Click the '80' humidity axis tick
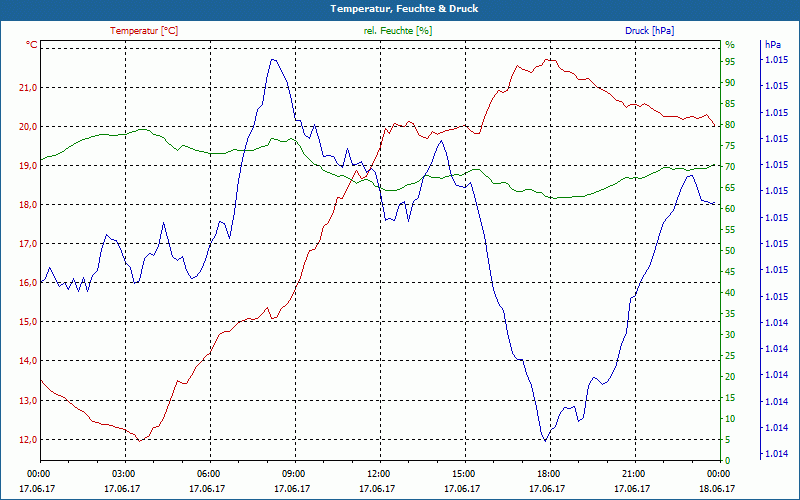The height and width of the screenshot is (500, 800). [730, 125]
